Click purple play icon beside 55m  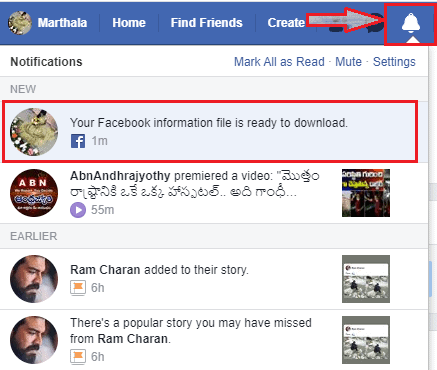[x=78, y=210]
